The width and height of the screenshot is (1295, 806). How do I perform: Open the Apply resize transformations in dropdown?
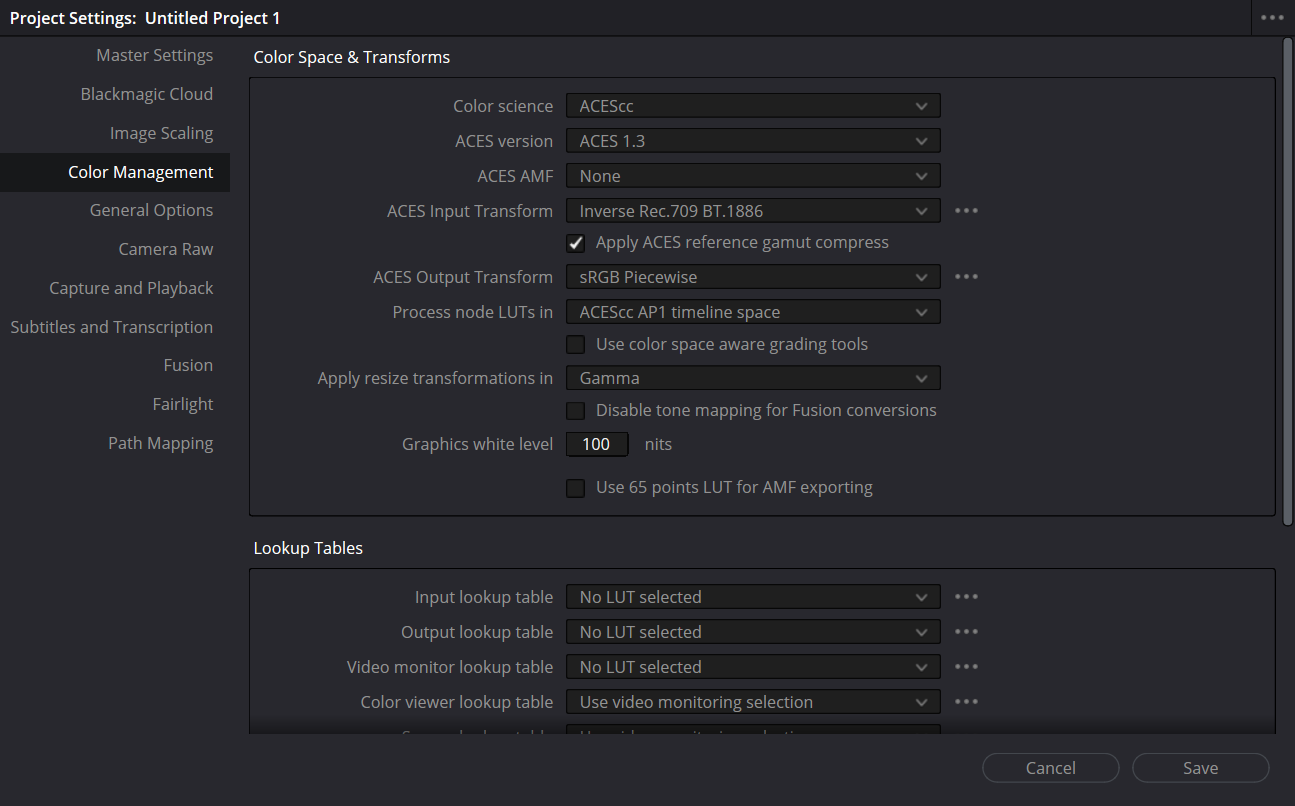(752, 378)
